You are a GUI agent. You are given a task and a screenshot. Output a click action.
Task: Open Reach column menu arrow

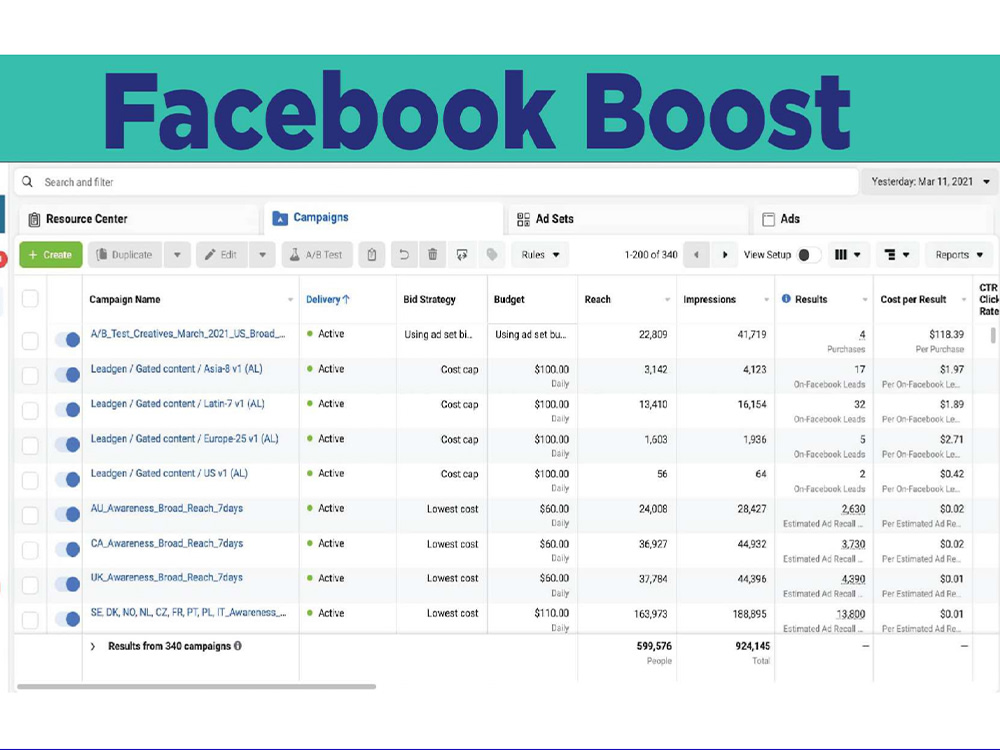click(x=668, y=300)
